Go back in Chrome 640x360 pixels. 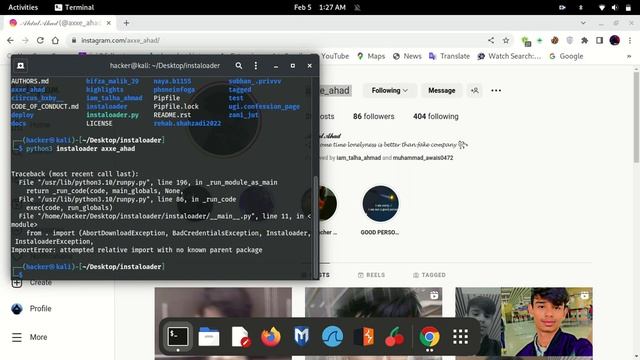[x=10, y=40]
